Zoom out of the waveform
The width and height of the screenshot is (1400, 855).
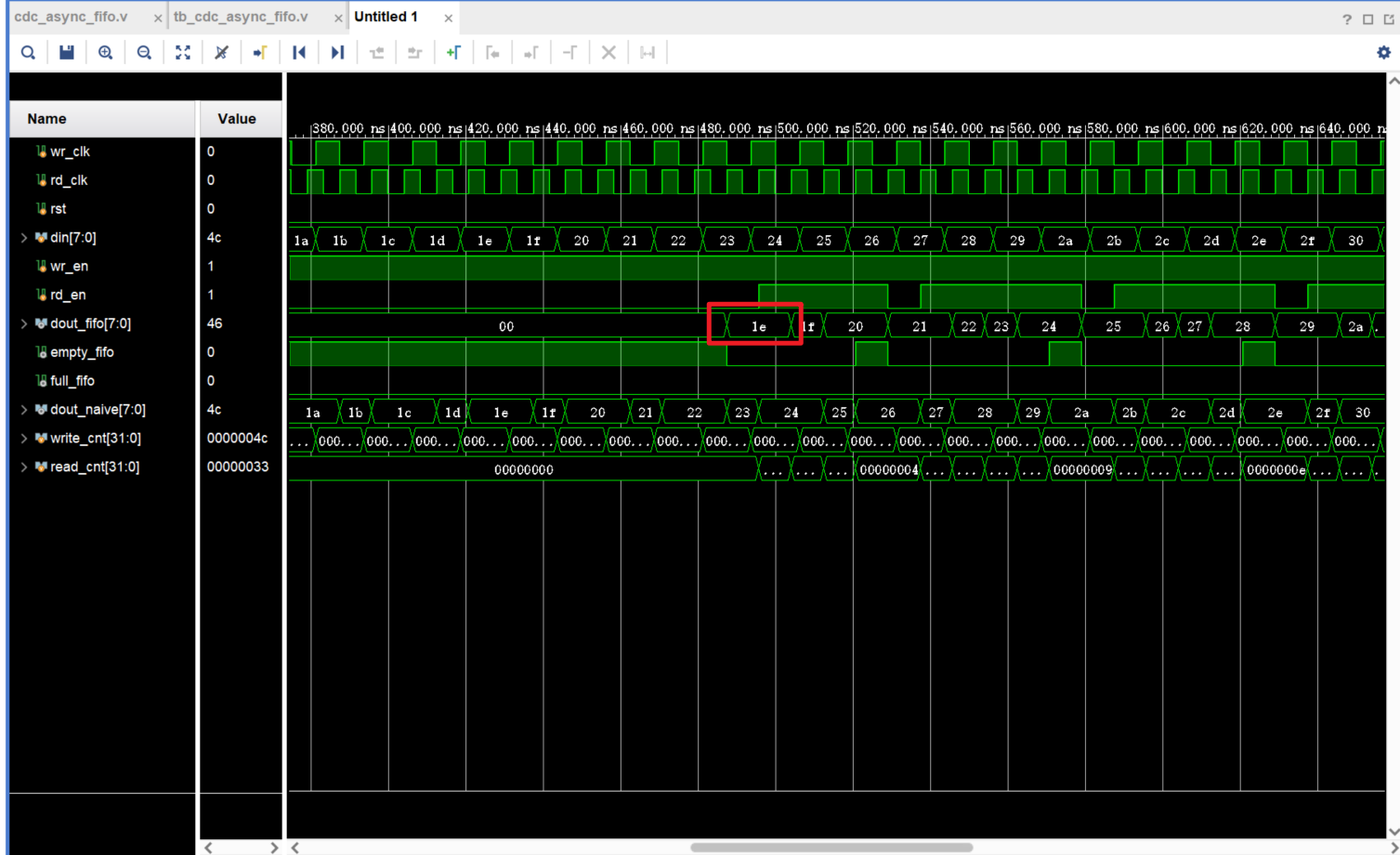(x=144, y=53)
